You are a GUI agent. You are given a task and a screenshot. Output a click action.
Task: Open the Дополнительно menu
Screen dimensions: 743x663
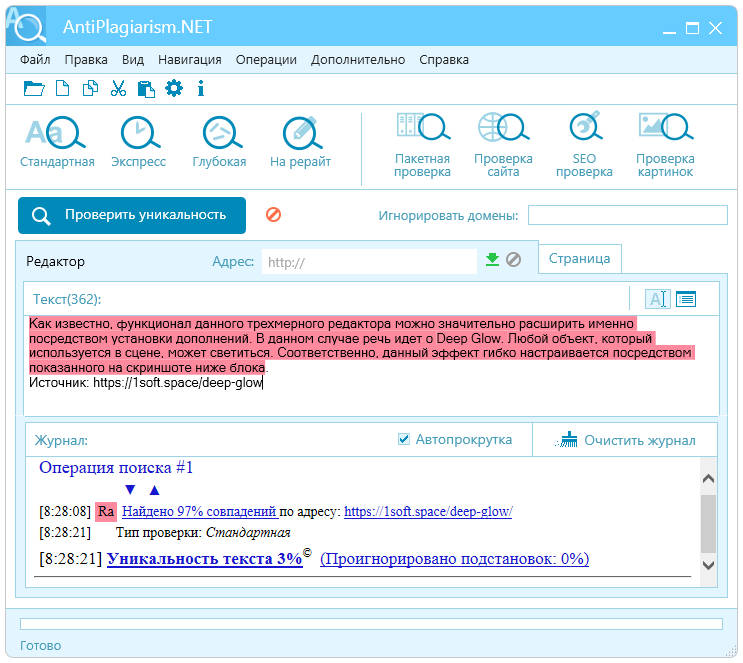coord(358,60)
